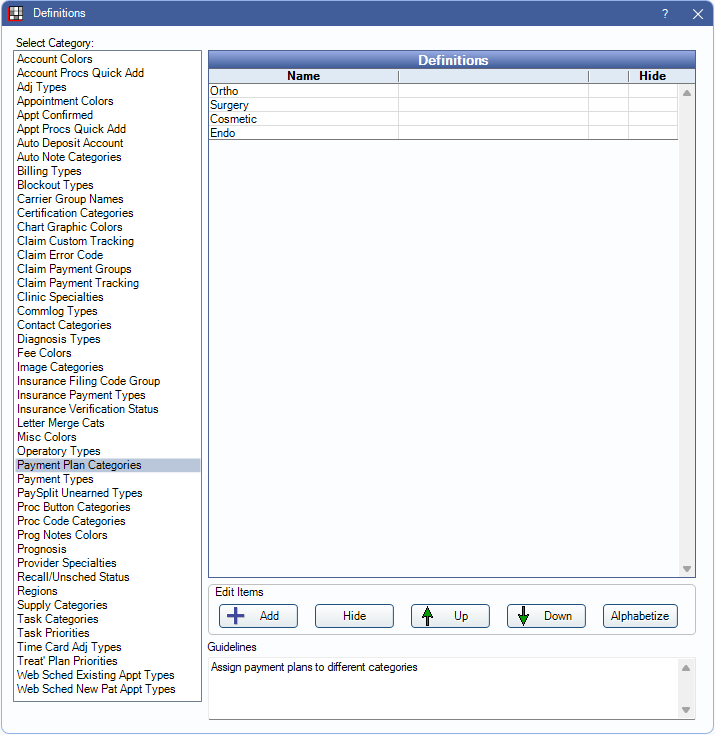
Task: Open Payment Types category
Action: pyautogui.click(x=55, y=479)
